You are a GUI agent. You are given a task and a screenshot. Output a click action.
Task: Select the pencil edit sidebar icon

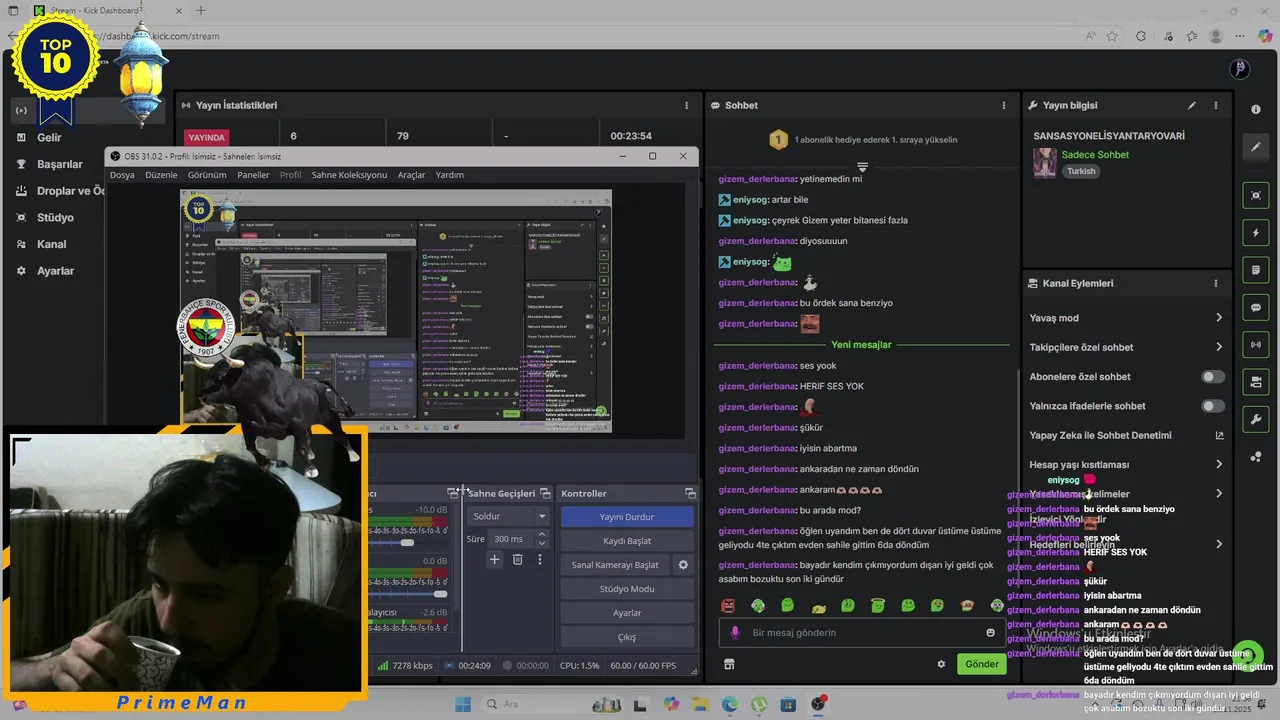1256,147
